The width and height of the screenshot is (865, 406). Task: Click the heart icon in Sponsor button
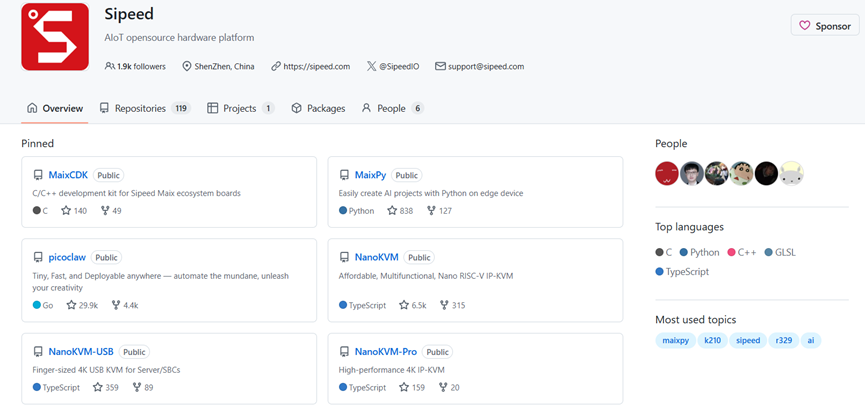click(805, 26)
